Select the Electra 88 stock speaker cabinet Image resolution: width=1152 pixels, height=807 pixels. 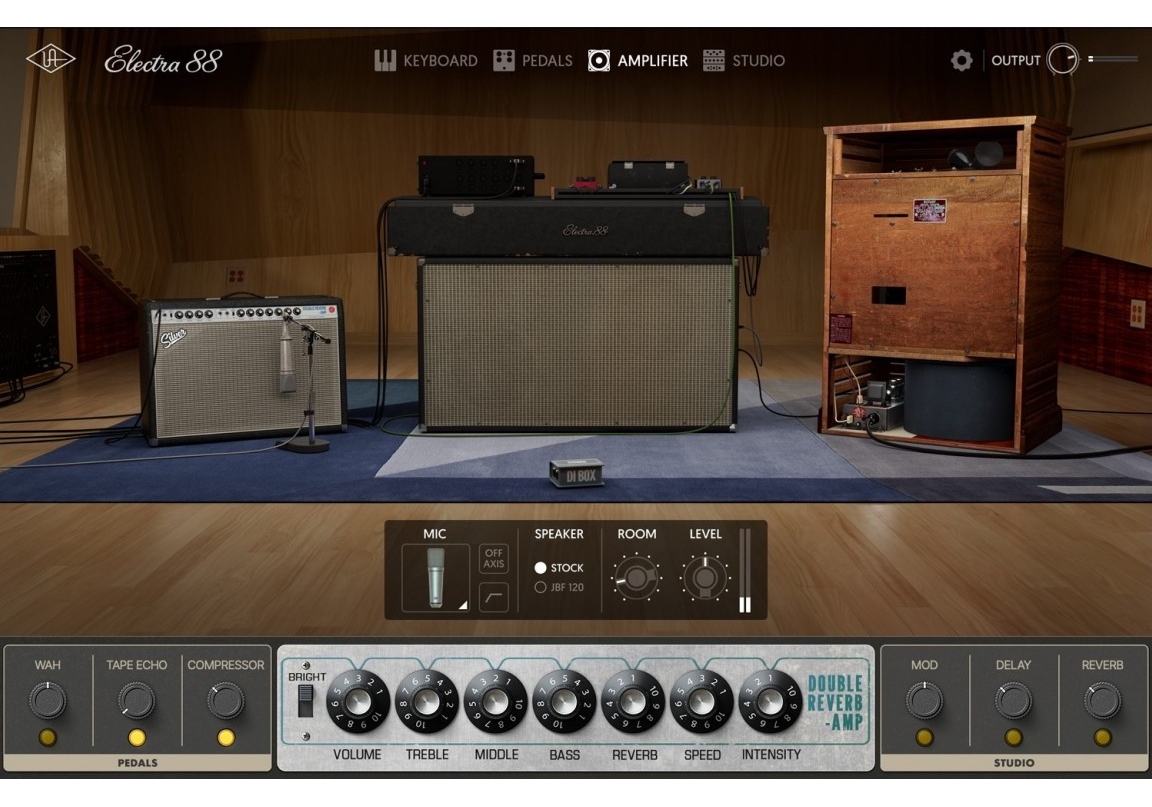tap(577, 344)
